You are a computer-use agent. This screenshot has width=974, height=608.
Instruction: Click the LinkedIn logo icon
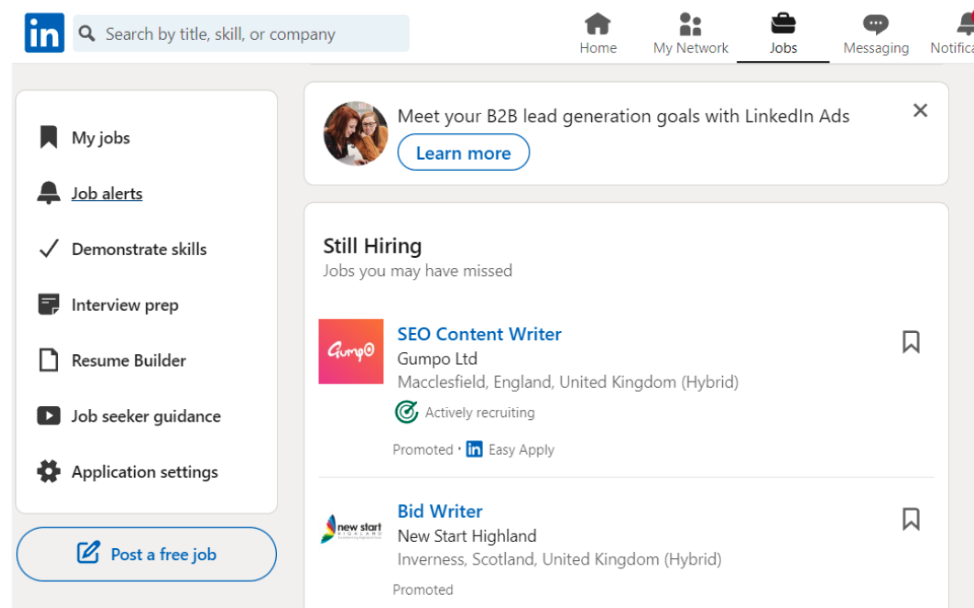(x=44, y=33)
